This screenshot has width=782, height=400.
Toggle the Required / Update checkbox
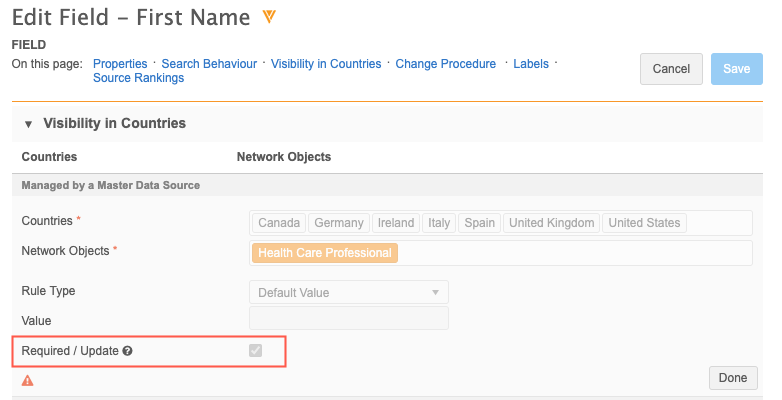(x=255, y=351)
